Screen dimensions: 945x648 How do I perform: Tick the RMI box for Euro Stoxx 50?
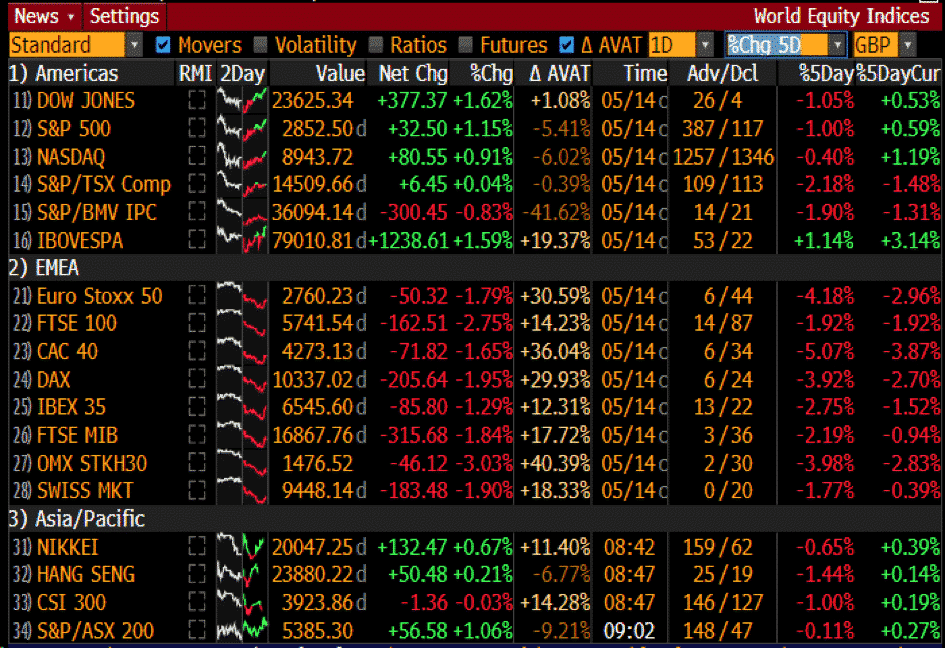pos(196,295)
